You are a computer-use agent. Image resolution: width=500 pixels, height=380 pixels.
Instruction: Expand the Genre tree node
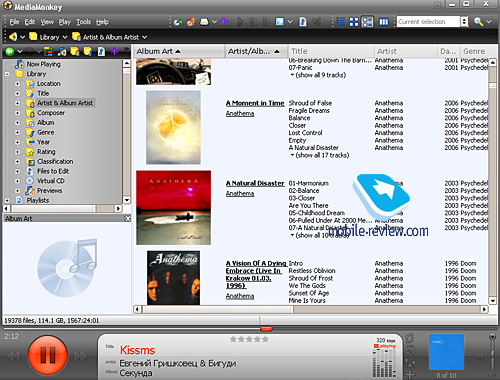click(x=17, y=132)
